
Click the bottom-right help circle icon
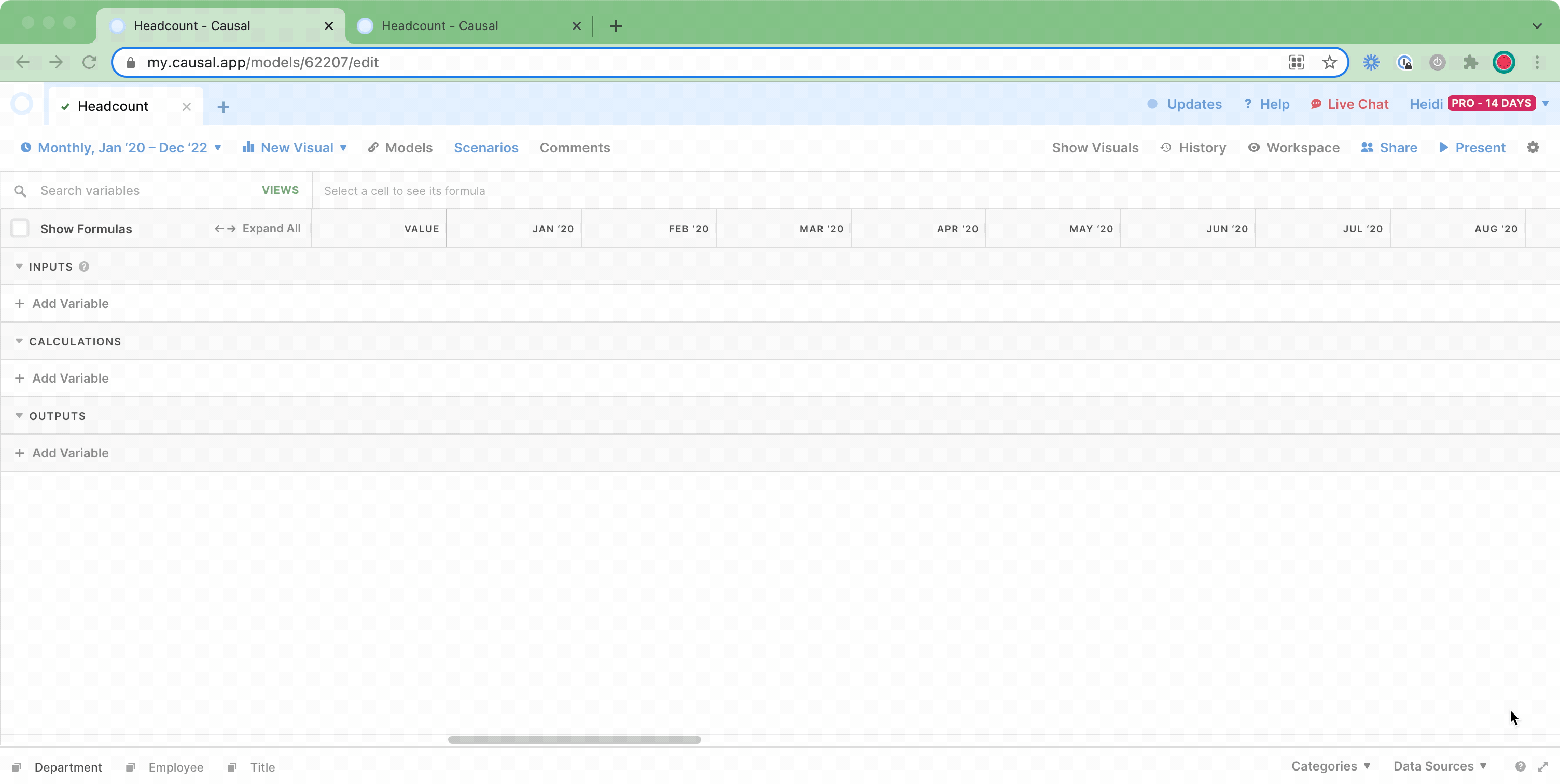(x=1520, y=767)
